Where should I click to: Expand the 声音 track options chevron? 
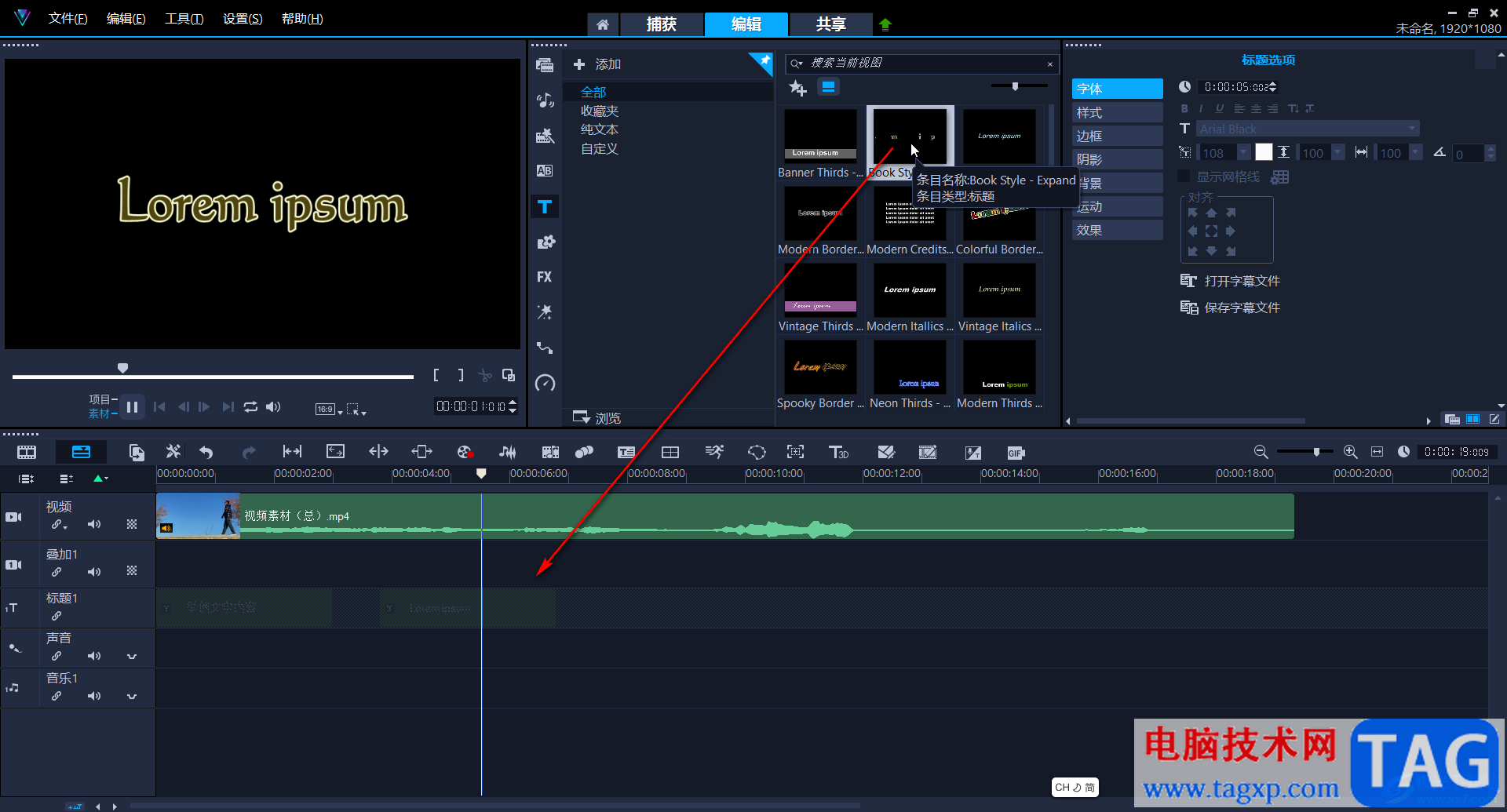click(x=132, y=657)
